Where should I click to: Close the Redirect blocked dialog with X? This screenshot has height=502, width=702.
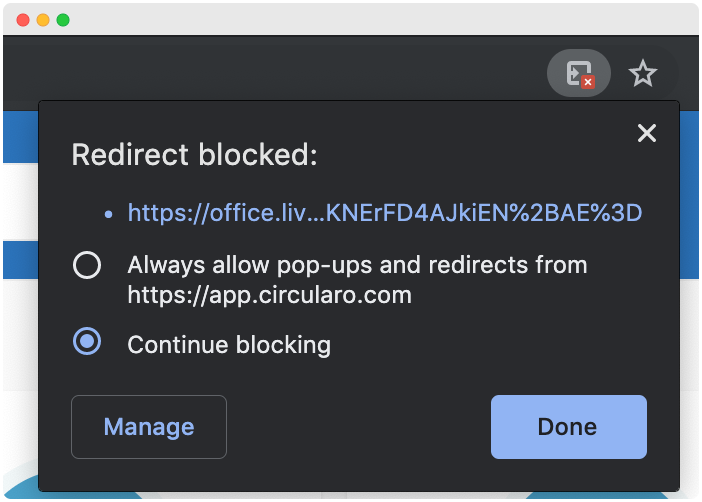click(647, 133)
